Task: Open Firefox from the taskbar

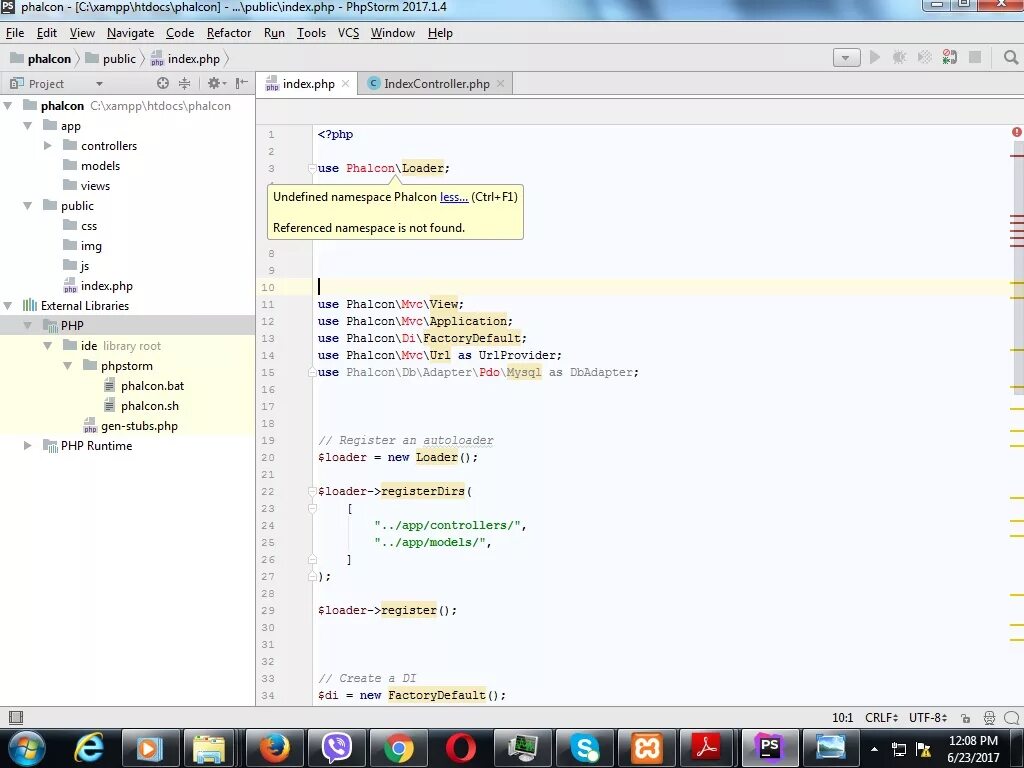Action: 274,747
